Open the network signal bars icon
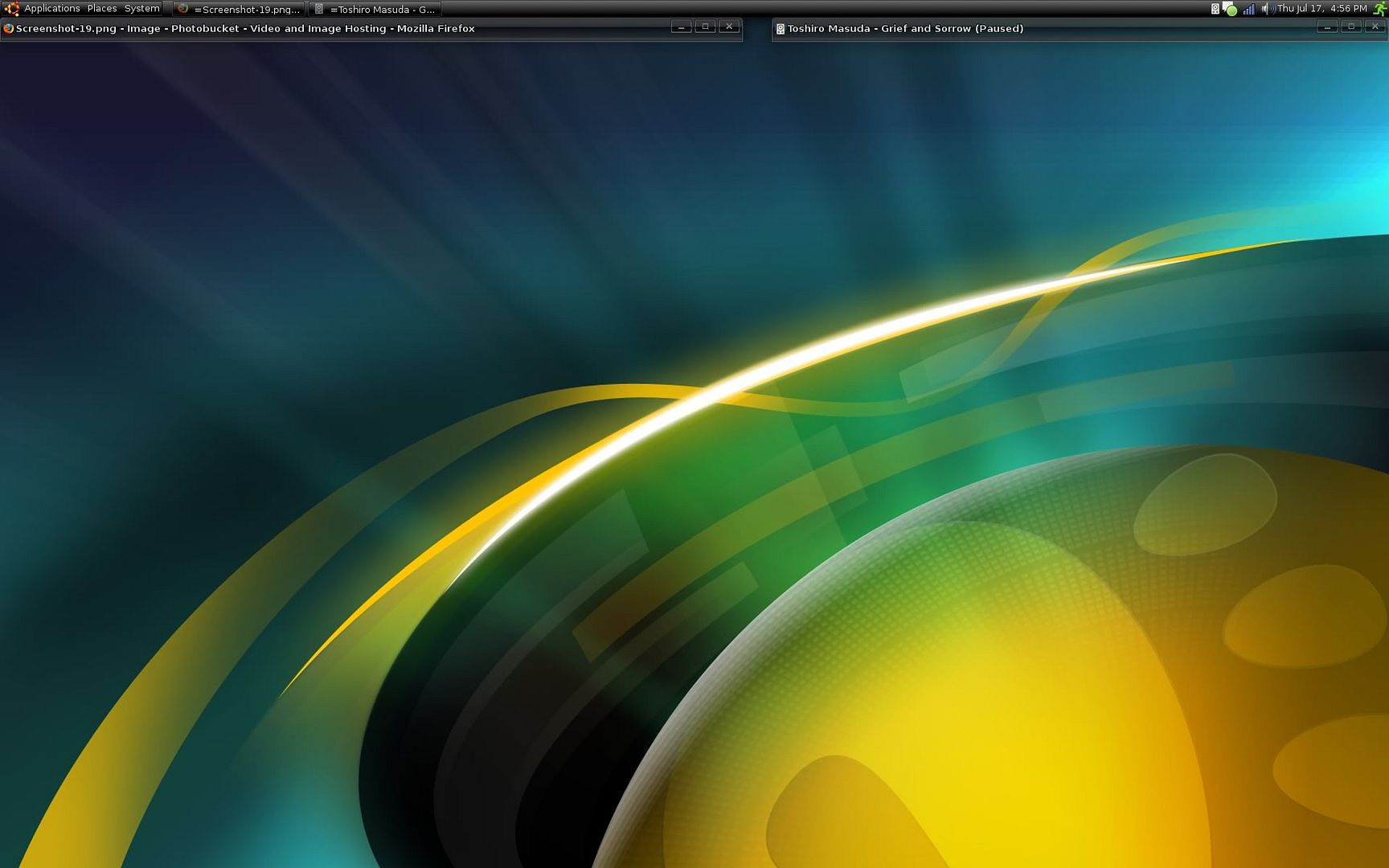Screen dimensions: 1389x868 [1248, 9]
